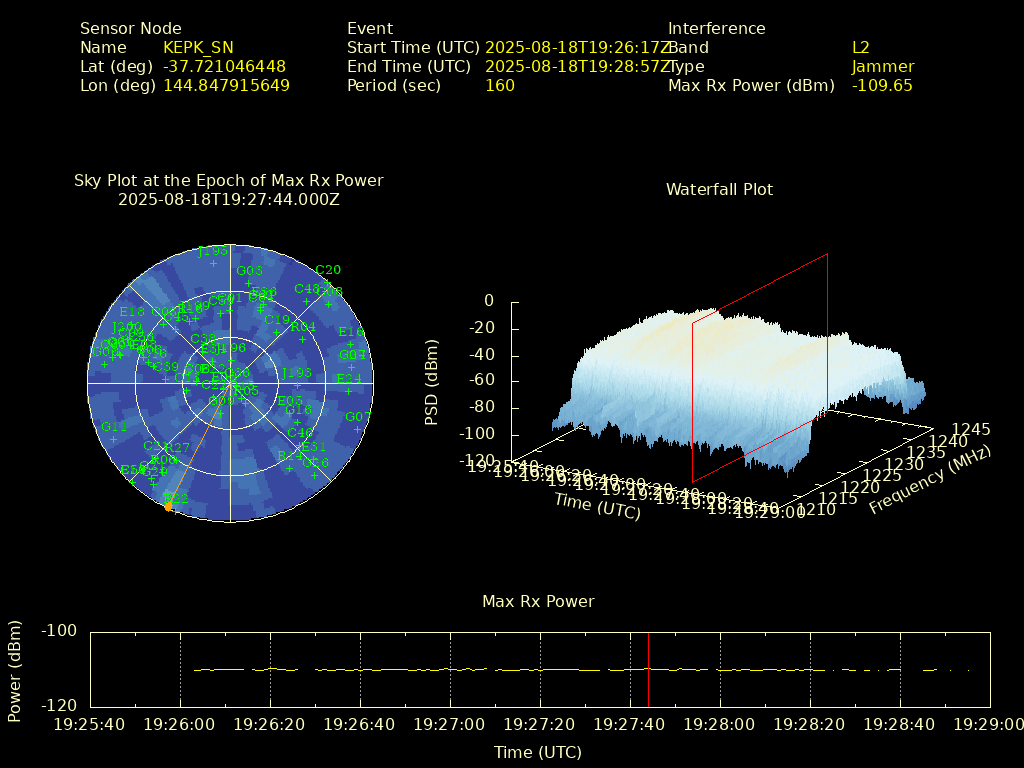Click the latitude value -37.721046448
1024x768 pixels.
coord(224,67)
